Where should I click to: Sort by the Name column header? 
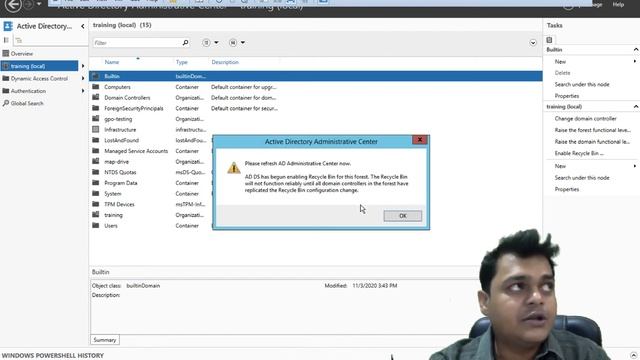(x=112, y=62)
